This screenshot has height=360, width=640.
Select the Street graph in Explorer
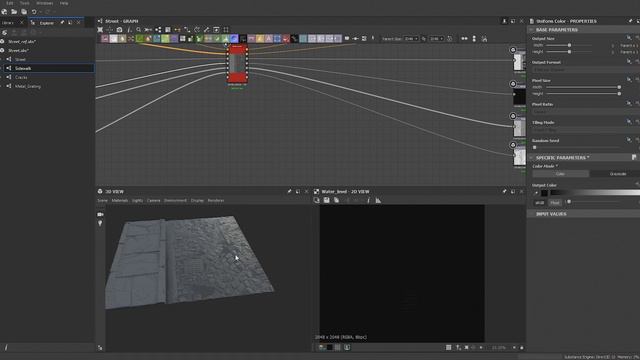(x=20, y=60)
